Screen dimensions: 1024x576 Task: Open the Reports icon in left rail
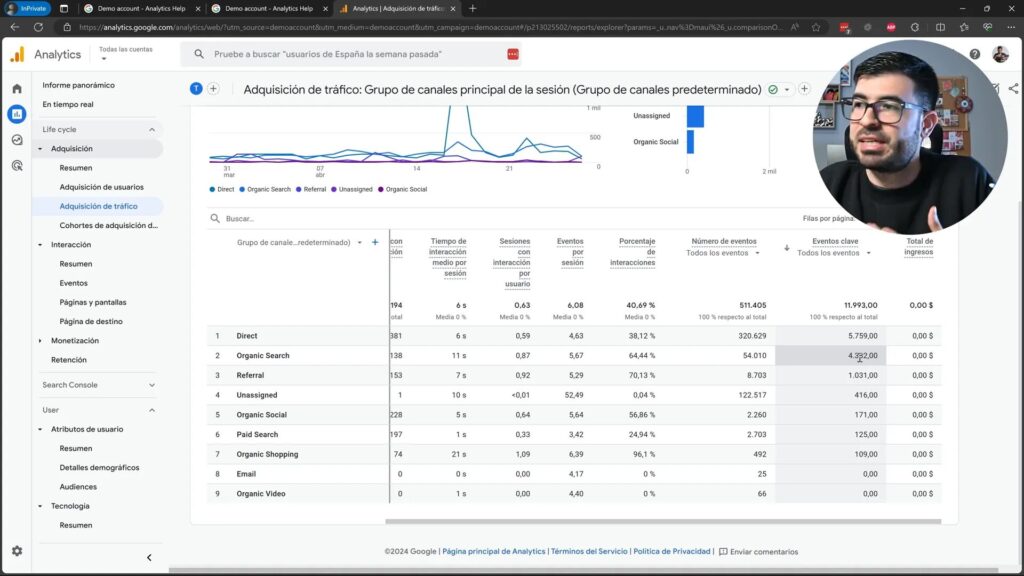17,114
